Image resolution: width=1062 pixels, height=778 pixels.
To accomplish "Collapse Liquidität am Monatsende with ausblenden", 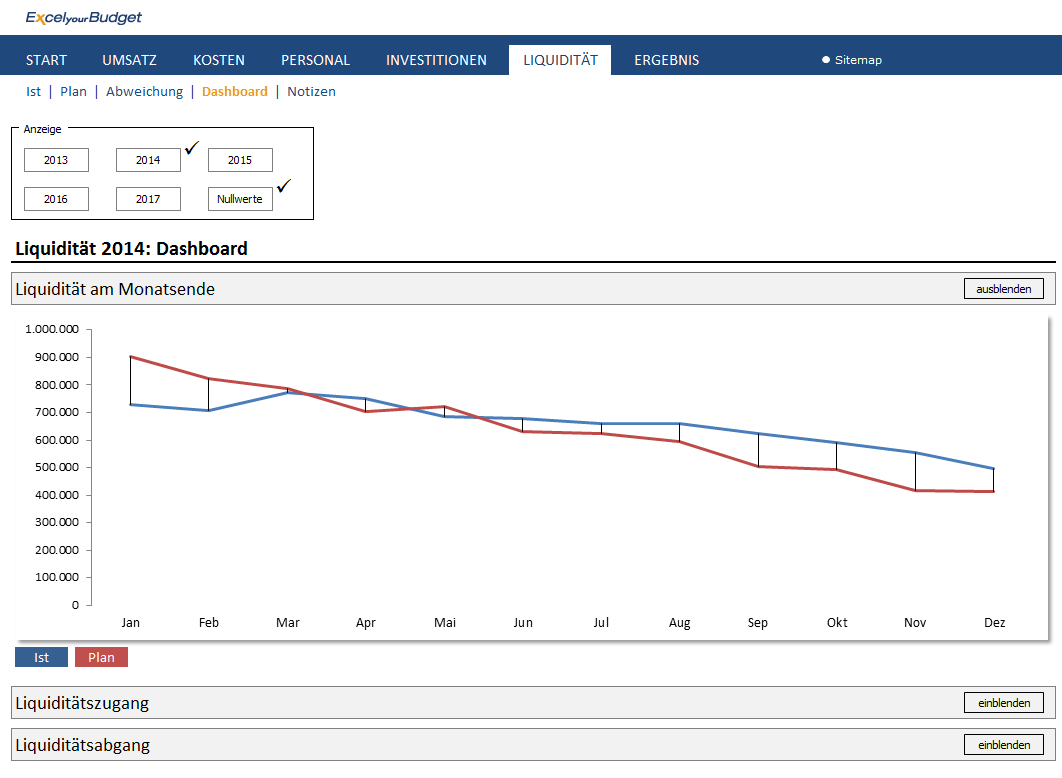I will tap(1003, 289).
